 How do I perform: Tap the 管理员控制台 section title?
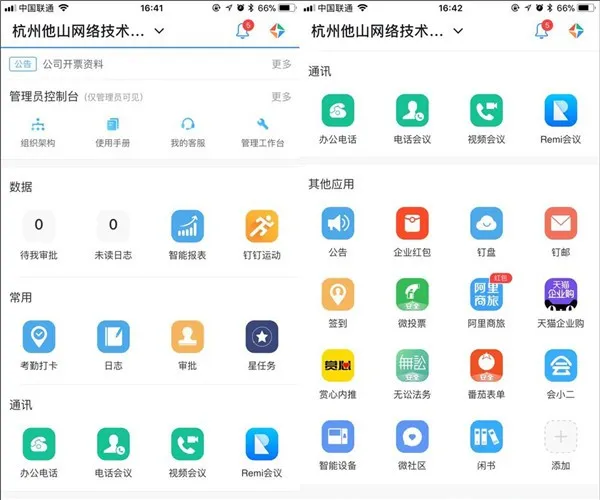coord(44,96)
